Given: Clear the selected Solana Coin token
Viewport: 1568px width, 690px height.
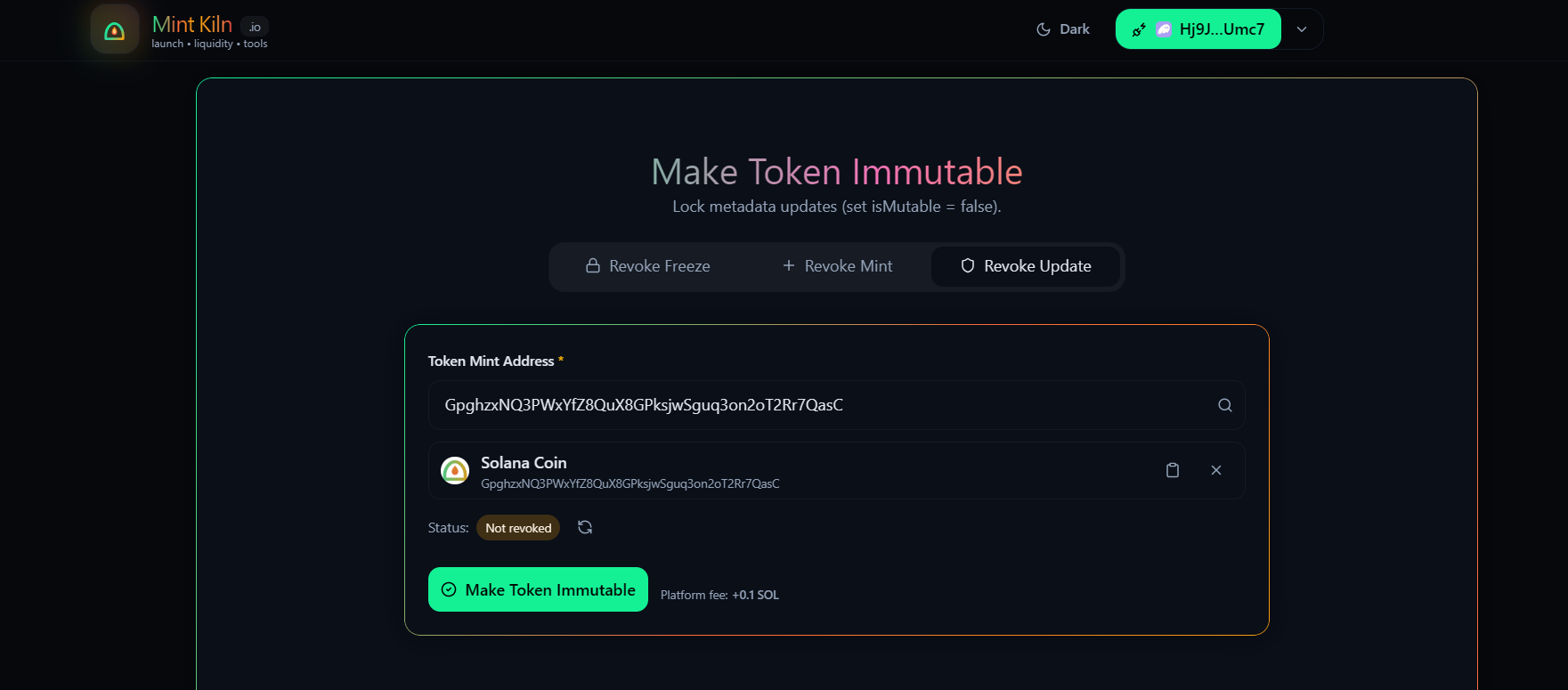Looking at the screenshot, I should tap(1216, 470).
